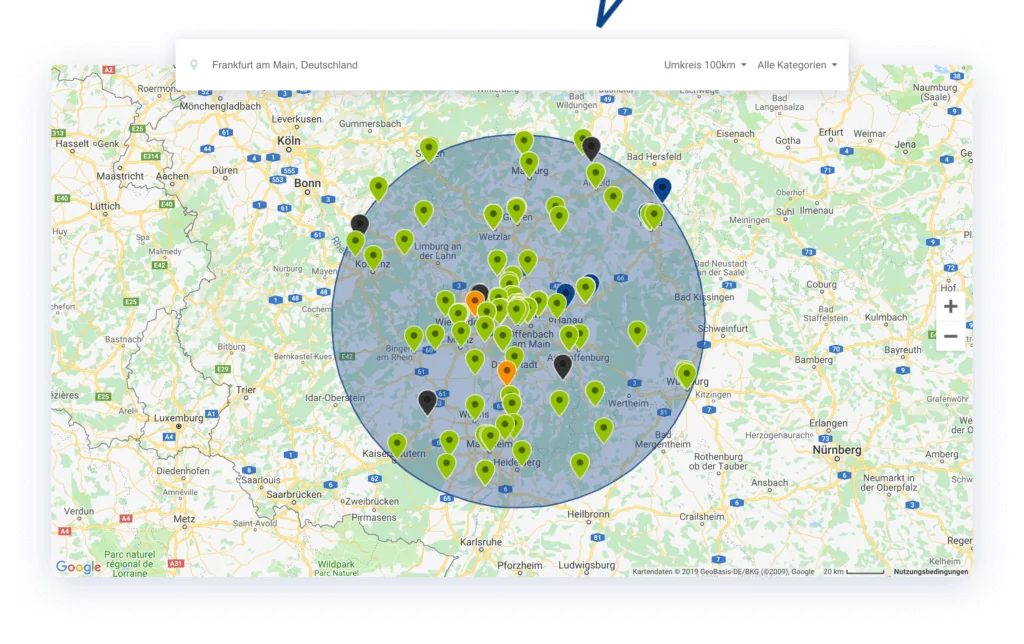Select the orange marker south of Darmstadt

coord(507,372)
